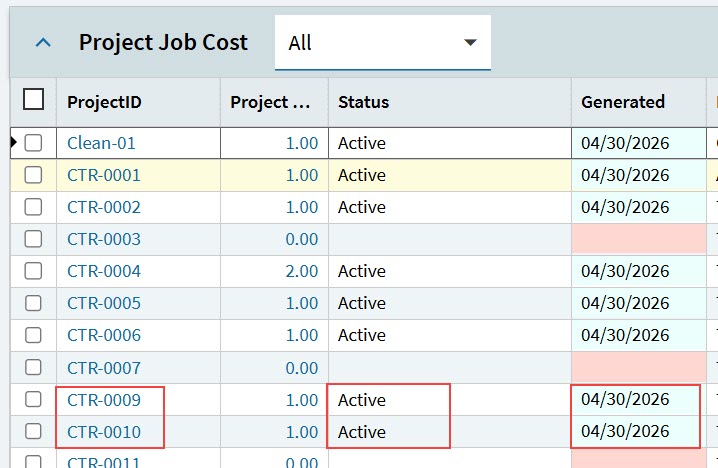This screenshot has height=468, width=718.
Task: Select the empty Status cell for CTR-0003
Action: click(x=450, y=239)
